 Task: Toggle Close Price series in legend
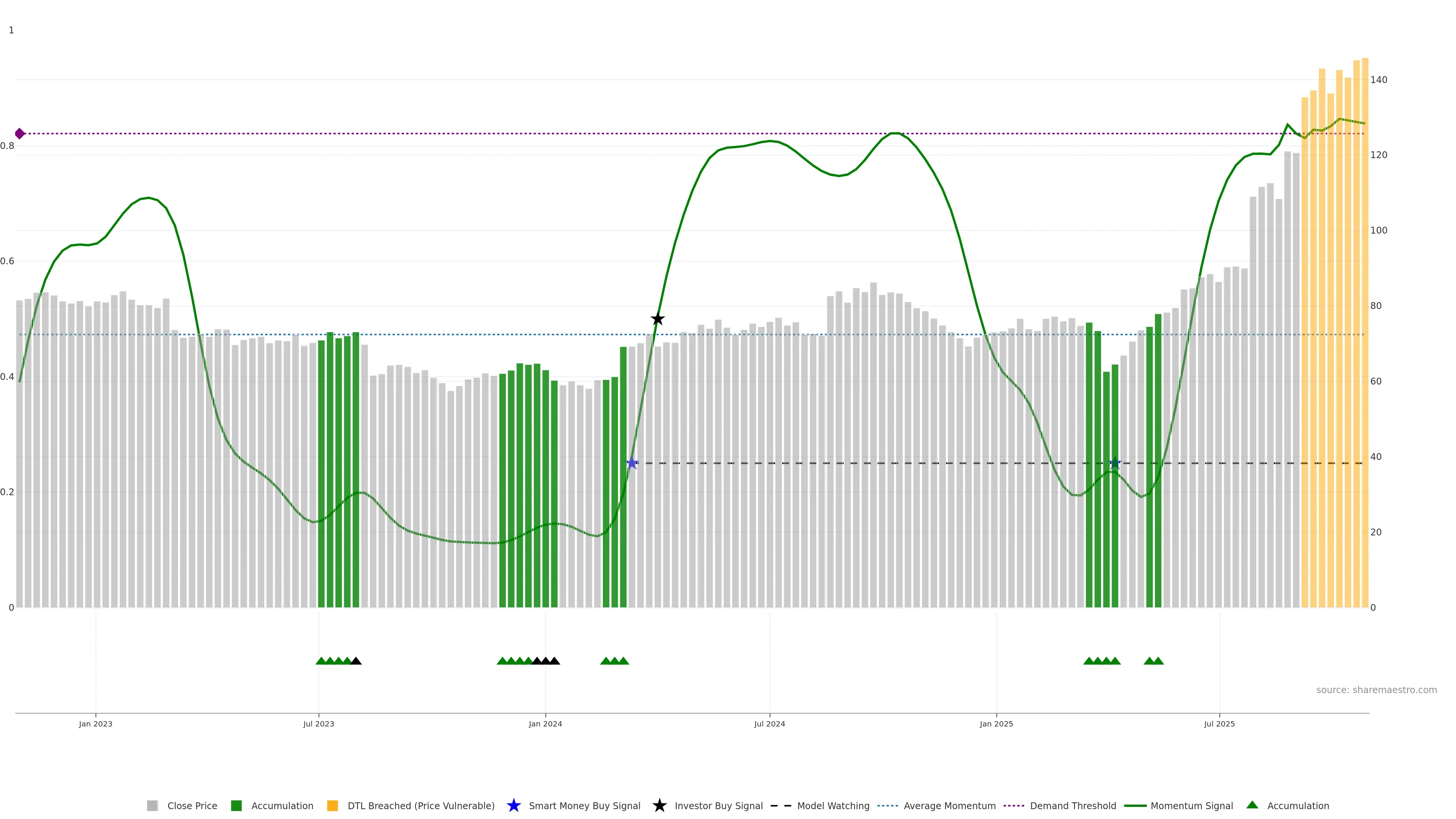191,805
